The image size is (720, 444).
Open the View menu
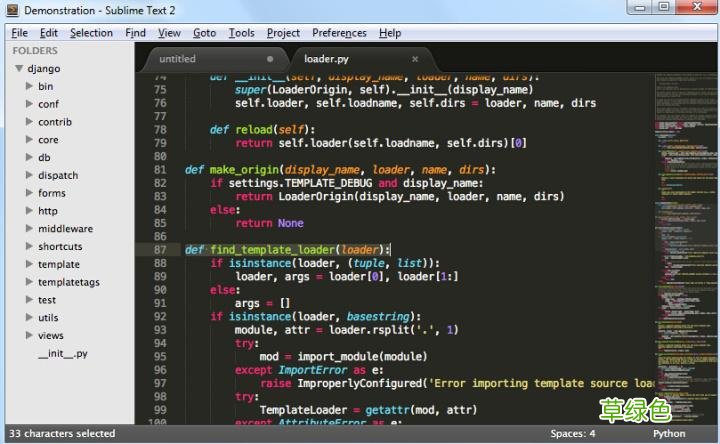pos(169,33)
